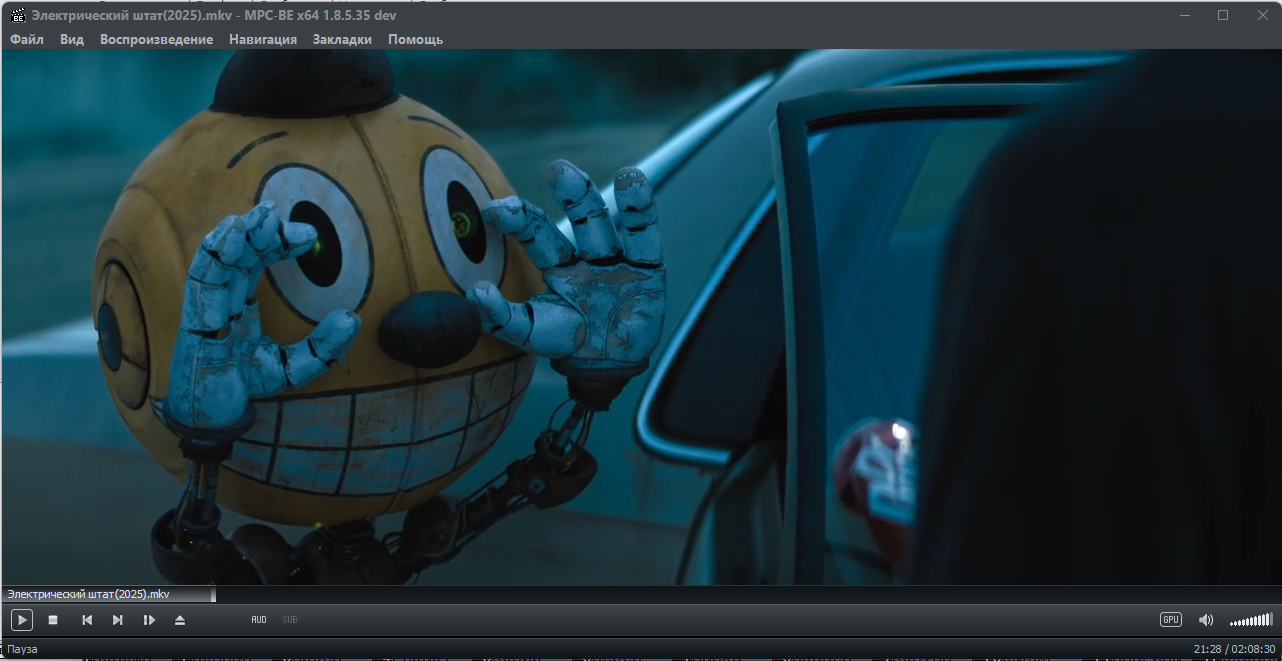The height and width of the screenshot is (661, 1282).
Task: Mute audio with the speaker icon
Action: pyautogui.click(x=1206, y=620)
